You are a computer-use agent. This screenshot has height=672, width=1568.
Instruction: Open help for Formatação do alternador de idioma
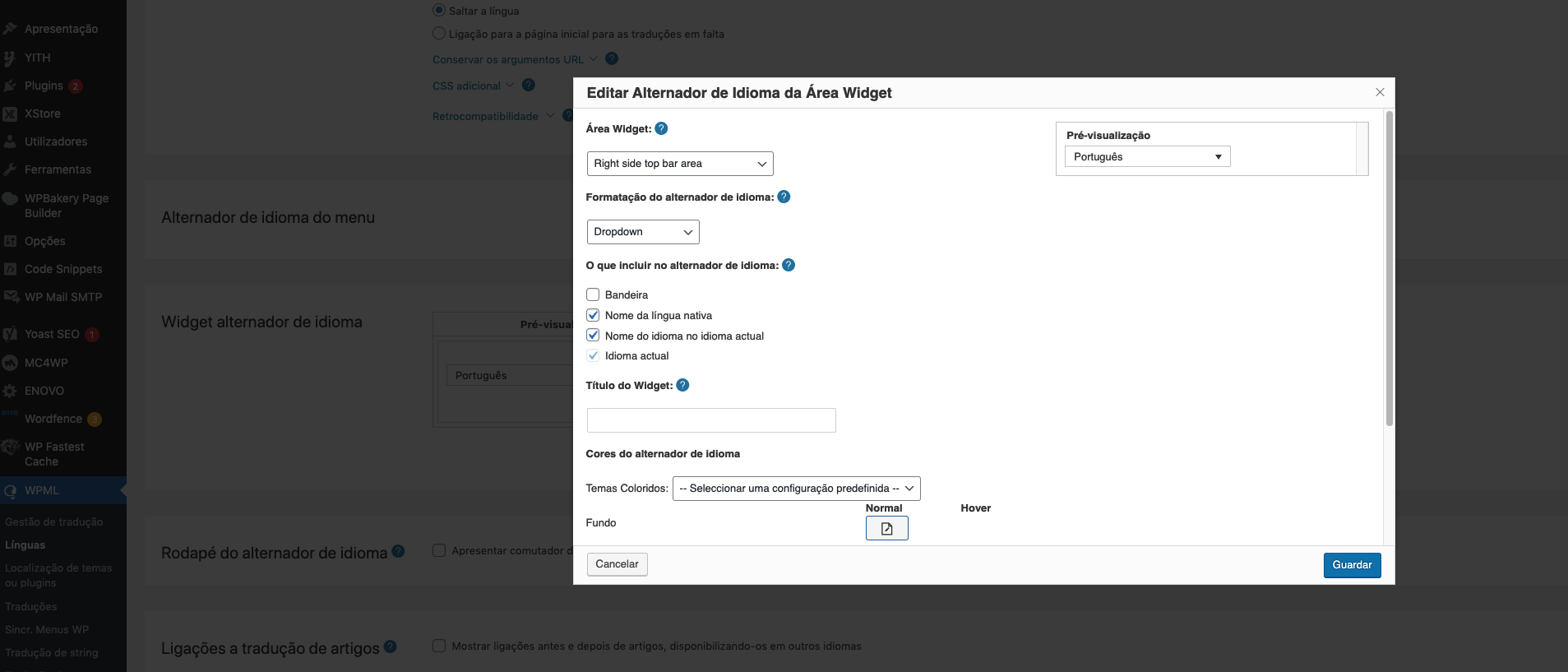point(784,197)
